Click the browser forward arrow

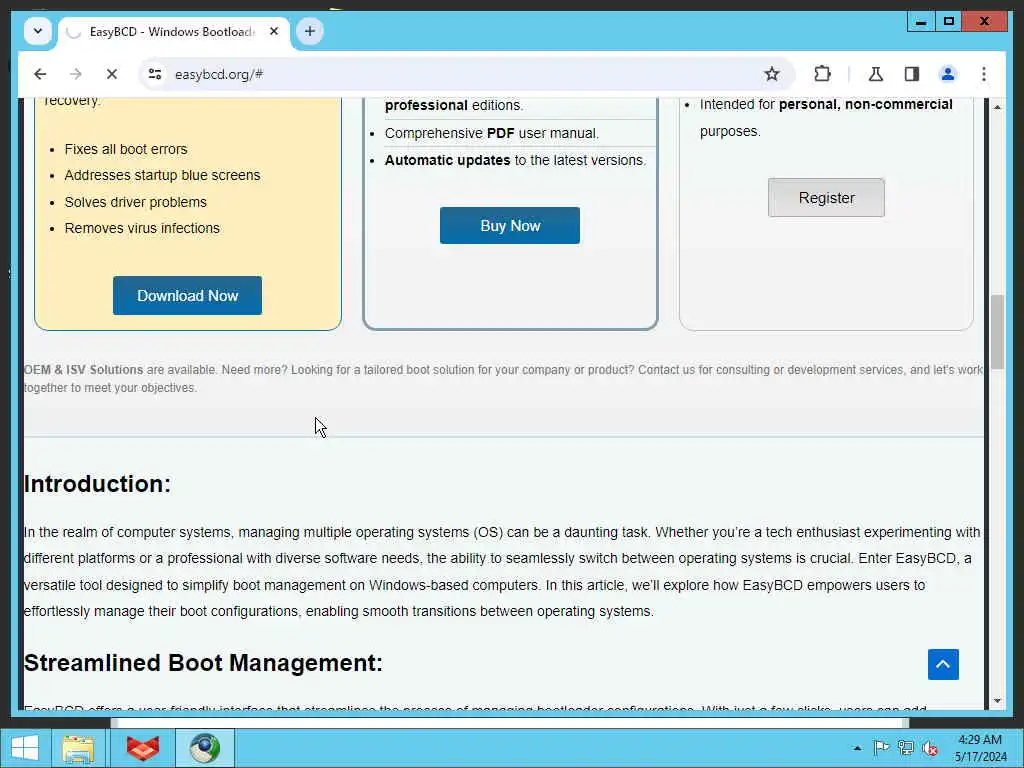[76, 74]
